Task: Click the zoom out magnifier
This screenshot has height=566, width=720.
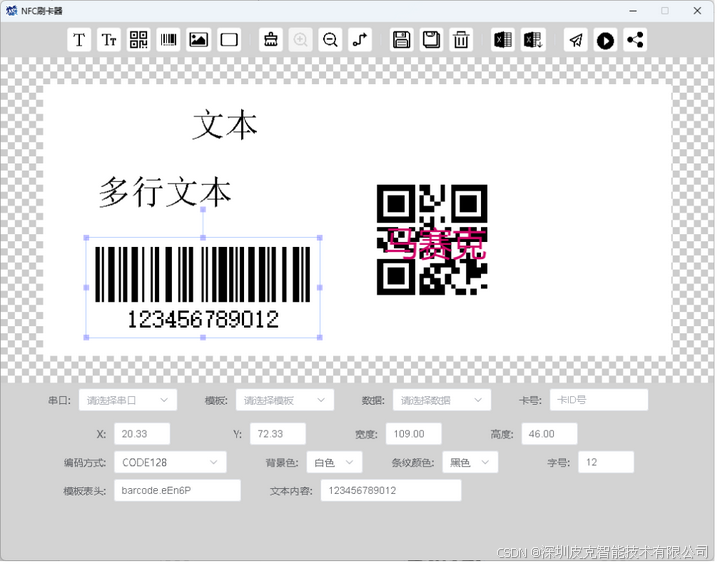Action: coord(330,40)
